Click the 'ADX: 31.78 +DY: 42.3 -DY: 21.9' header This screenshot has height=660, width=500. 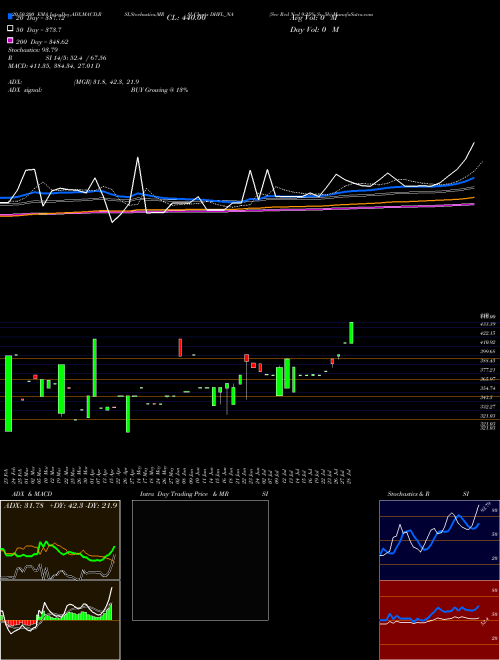point(60,506)
